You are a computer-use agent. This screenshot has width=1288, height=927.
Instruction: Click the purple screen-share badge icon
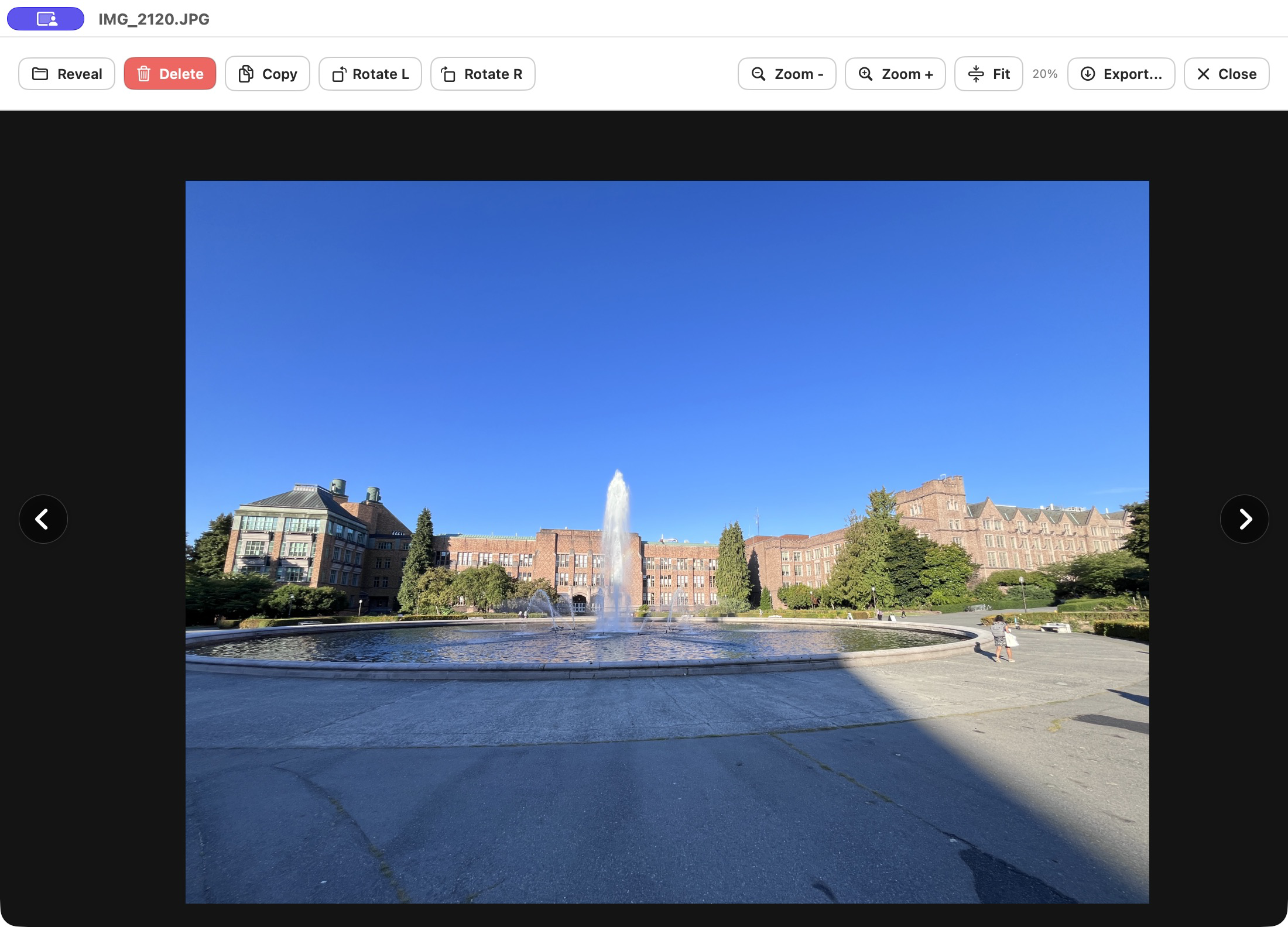pyautogui.click(x=46, y=19)
